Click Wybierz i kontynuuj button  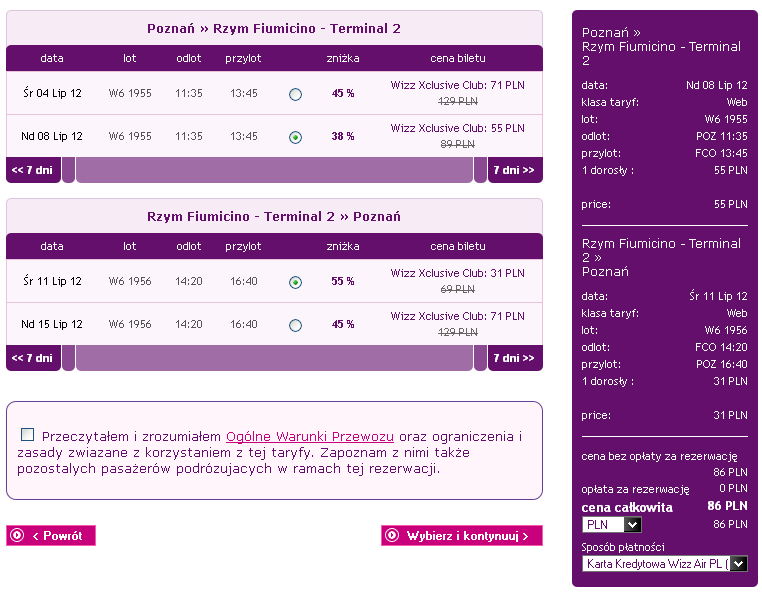(462, 536)
